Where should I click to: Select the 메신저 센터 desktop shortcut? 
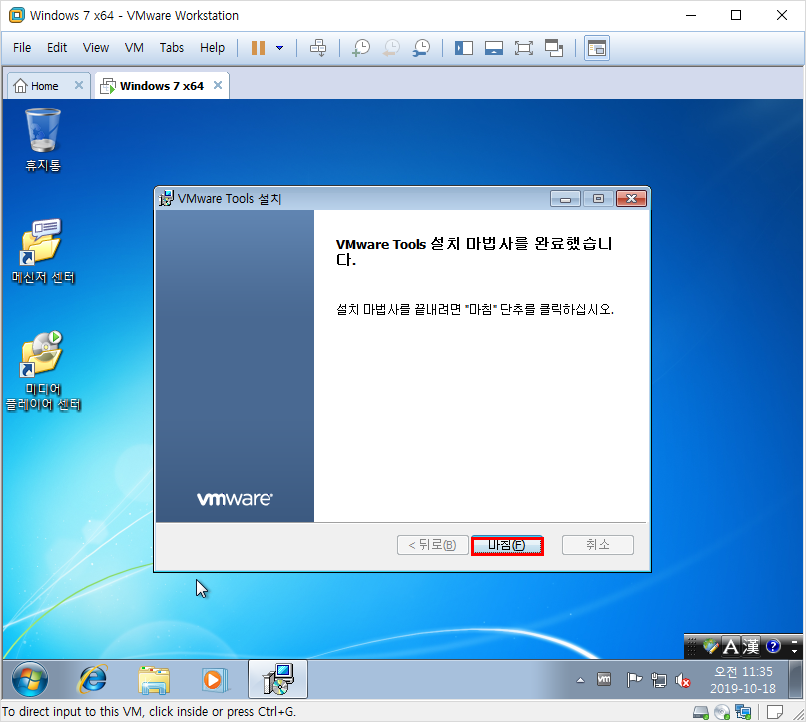tap(43, 251)
